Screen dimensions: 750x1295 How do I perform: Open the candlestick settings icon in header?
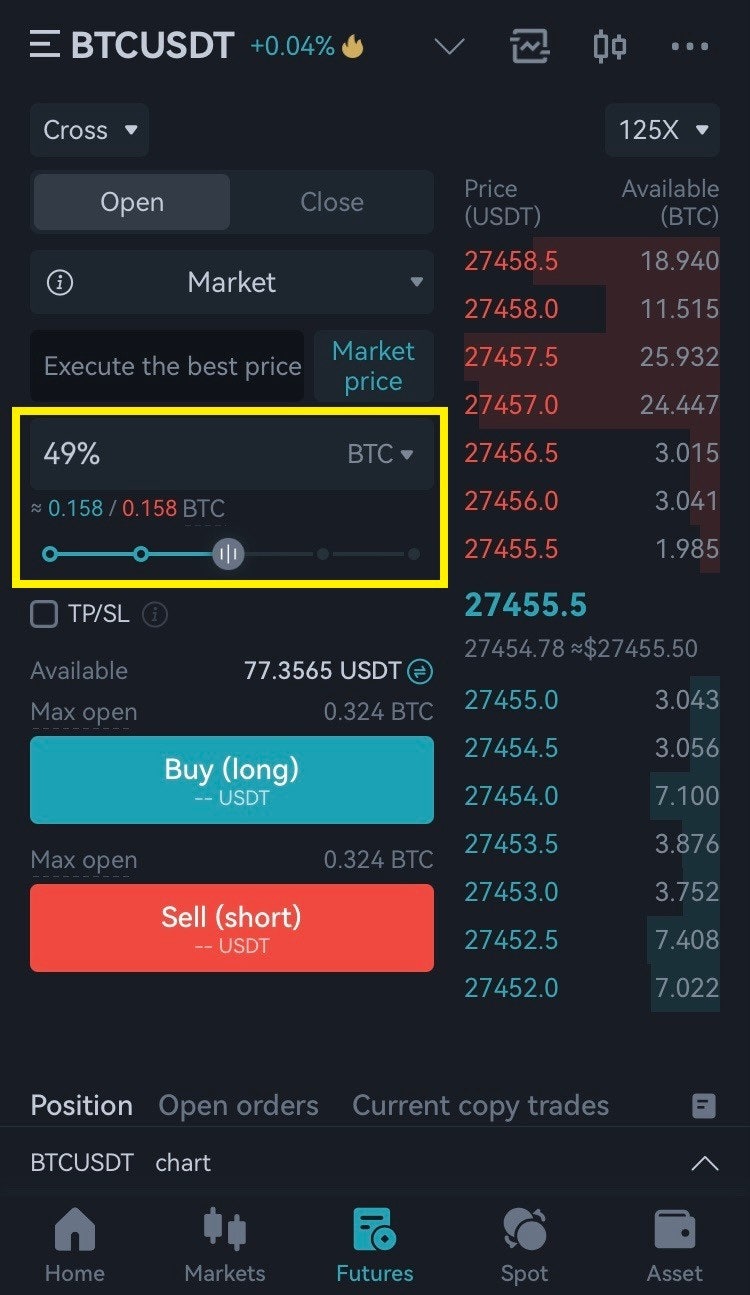pyautogui.click(x=609, y=46)
